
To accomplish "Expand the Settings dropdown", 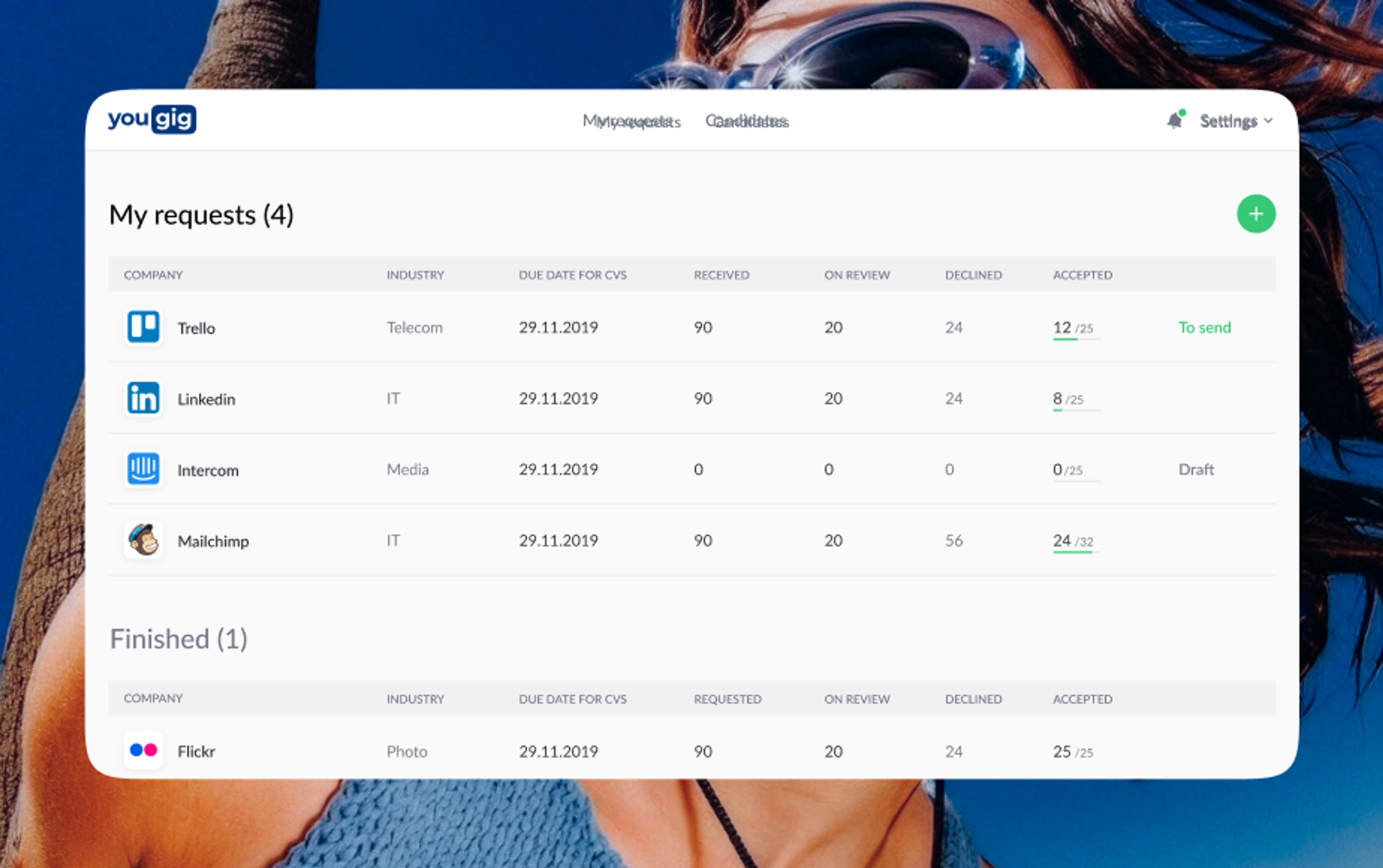I will [x=1236, y=121].
